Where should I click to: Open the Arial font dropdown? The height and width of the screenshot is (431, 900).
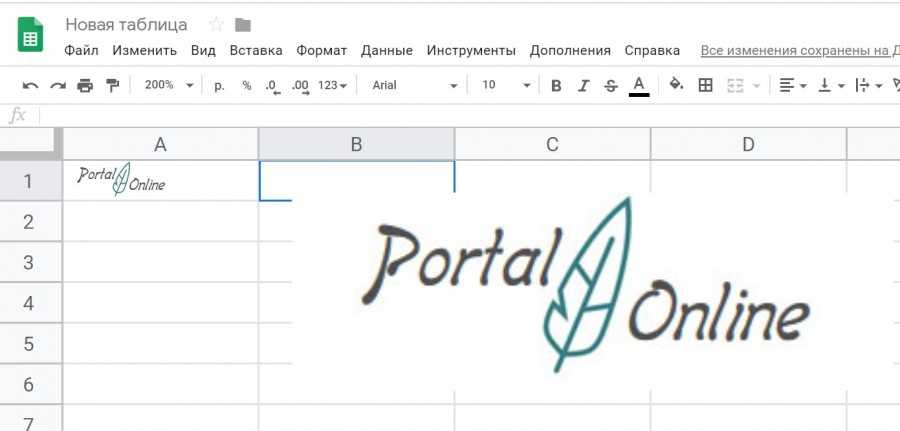tap(414, 86)
